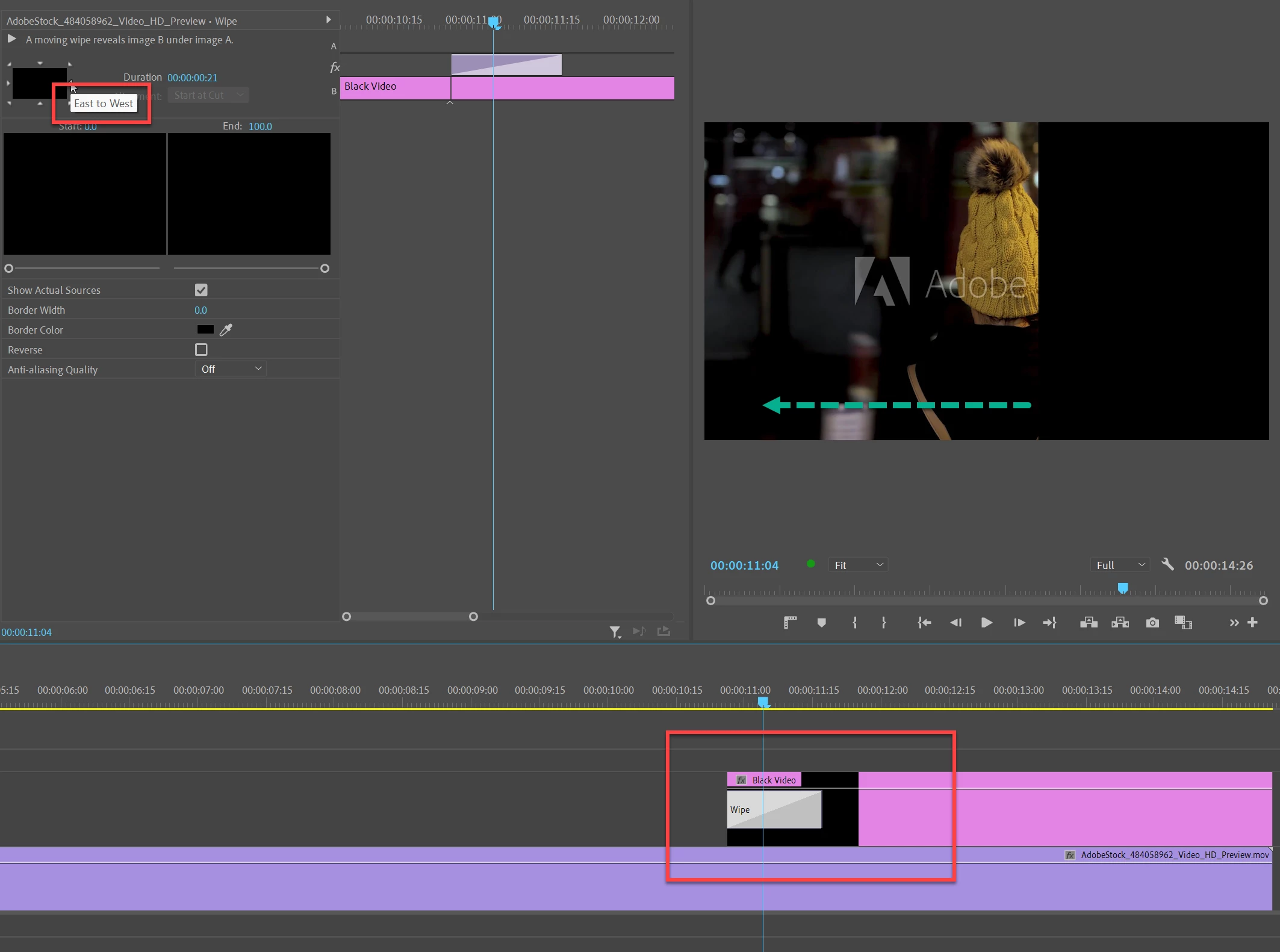Click the Button Editor plus icon
Image resolution: width=1280 pixels, height=952 pixels.
pyautogui.click(x=1252, y=623)
